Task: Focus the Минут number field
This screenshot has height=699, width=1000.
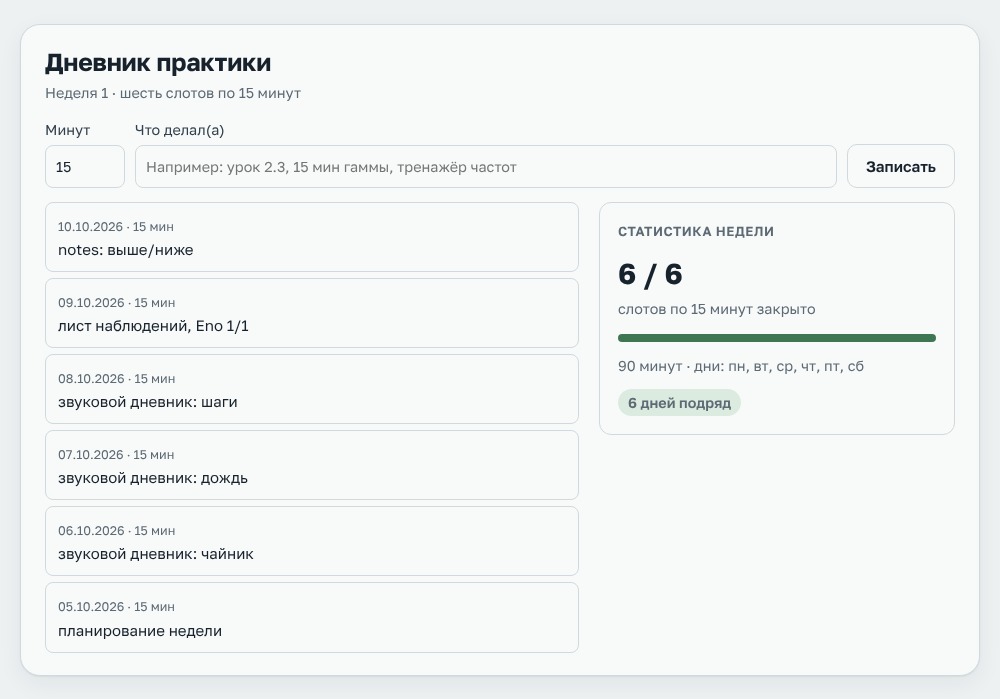Action: [x=85, y=166]
